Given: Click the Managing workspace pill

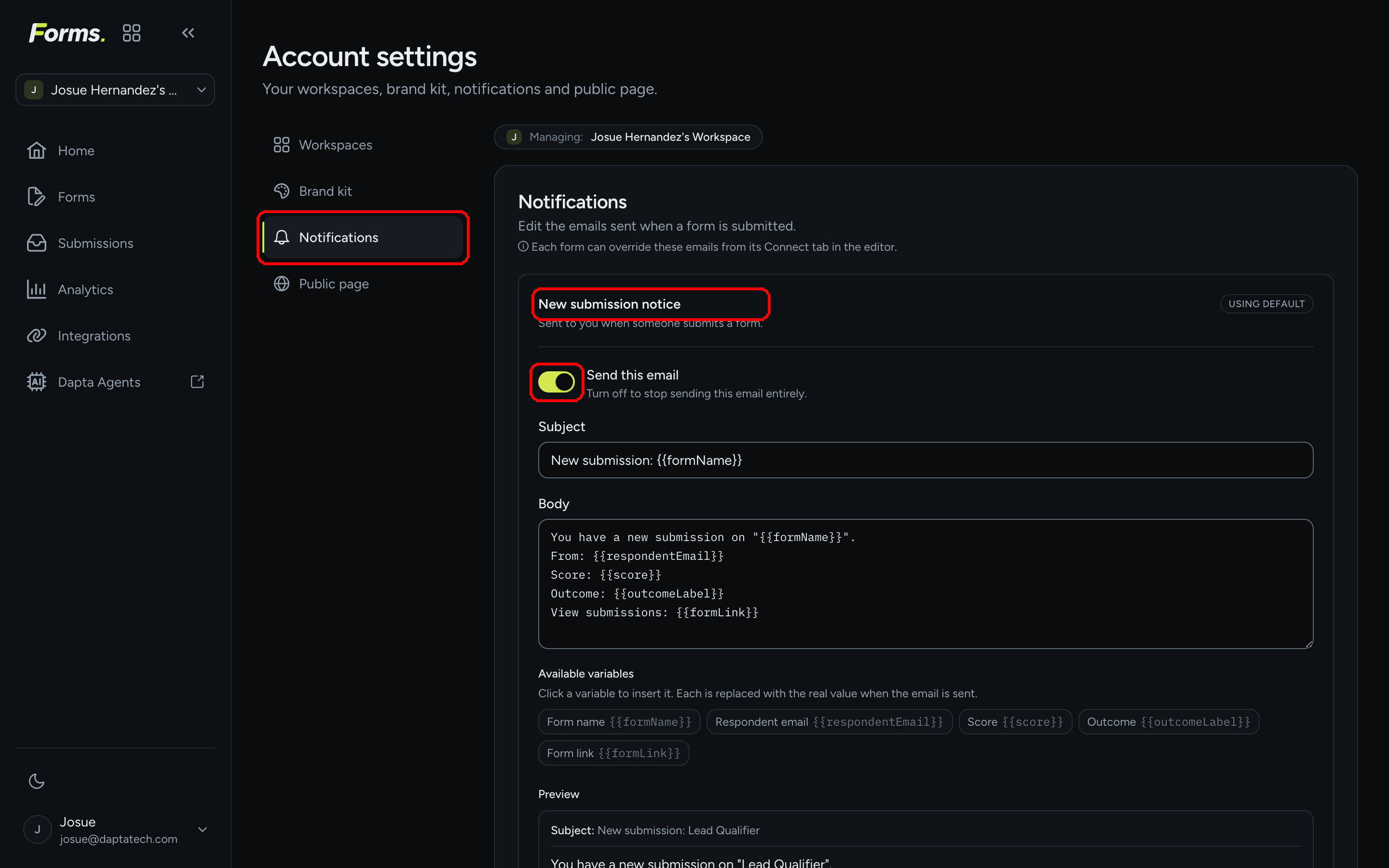Looking at the screenshot, I should click(x=628, y=136).
